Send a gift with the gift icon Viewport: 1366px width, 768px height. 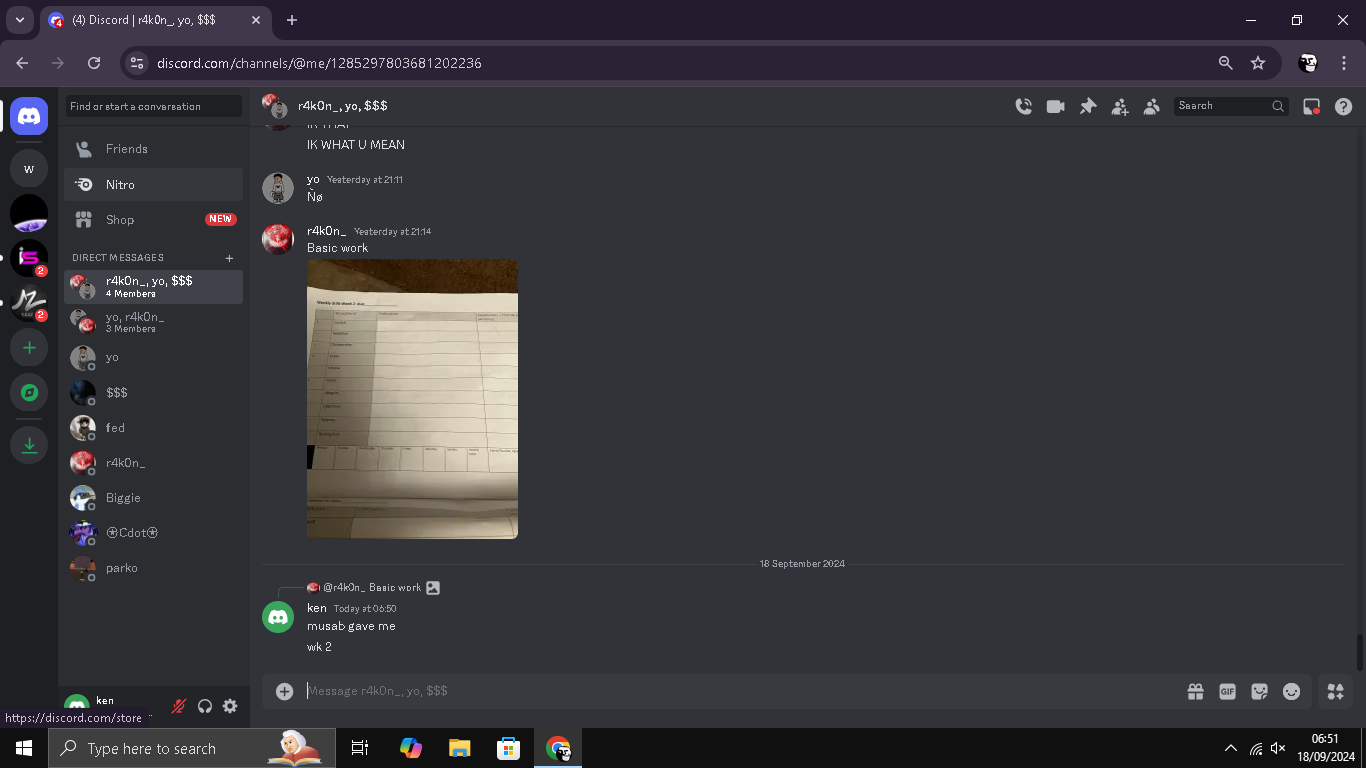pos(1195,691)
